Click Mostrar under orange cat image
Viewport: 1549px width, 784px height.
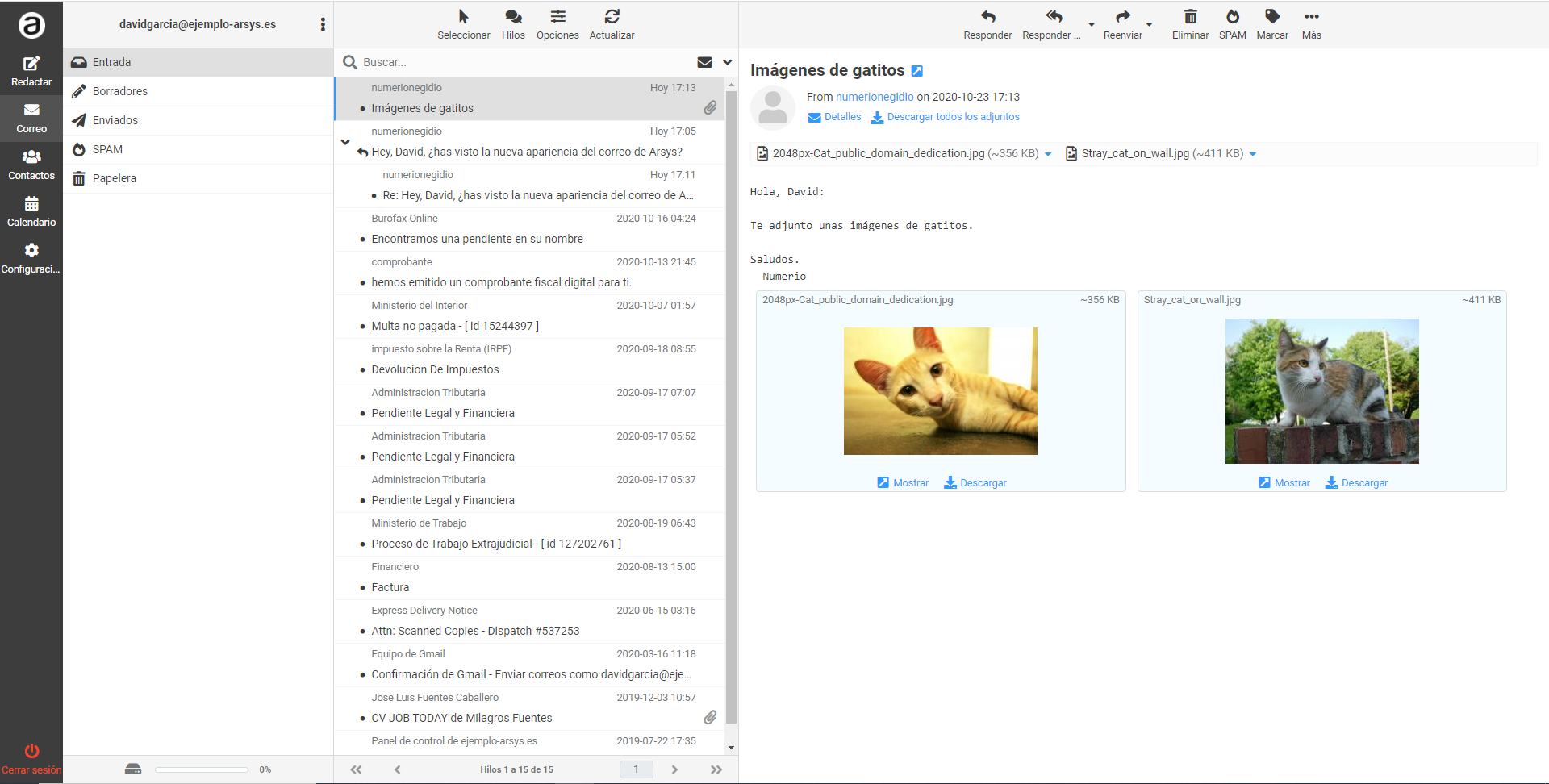903,482
